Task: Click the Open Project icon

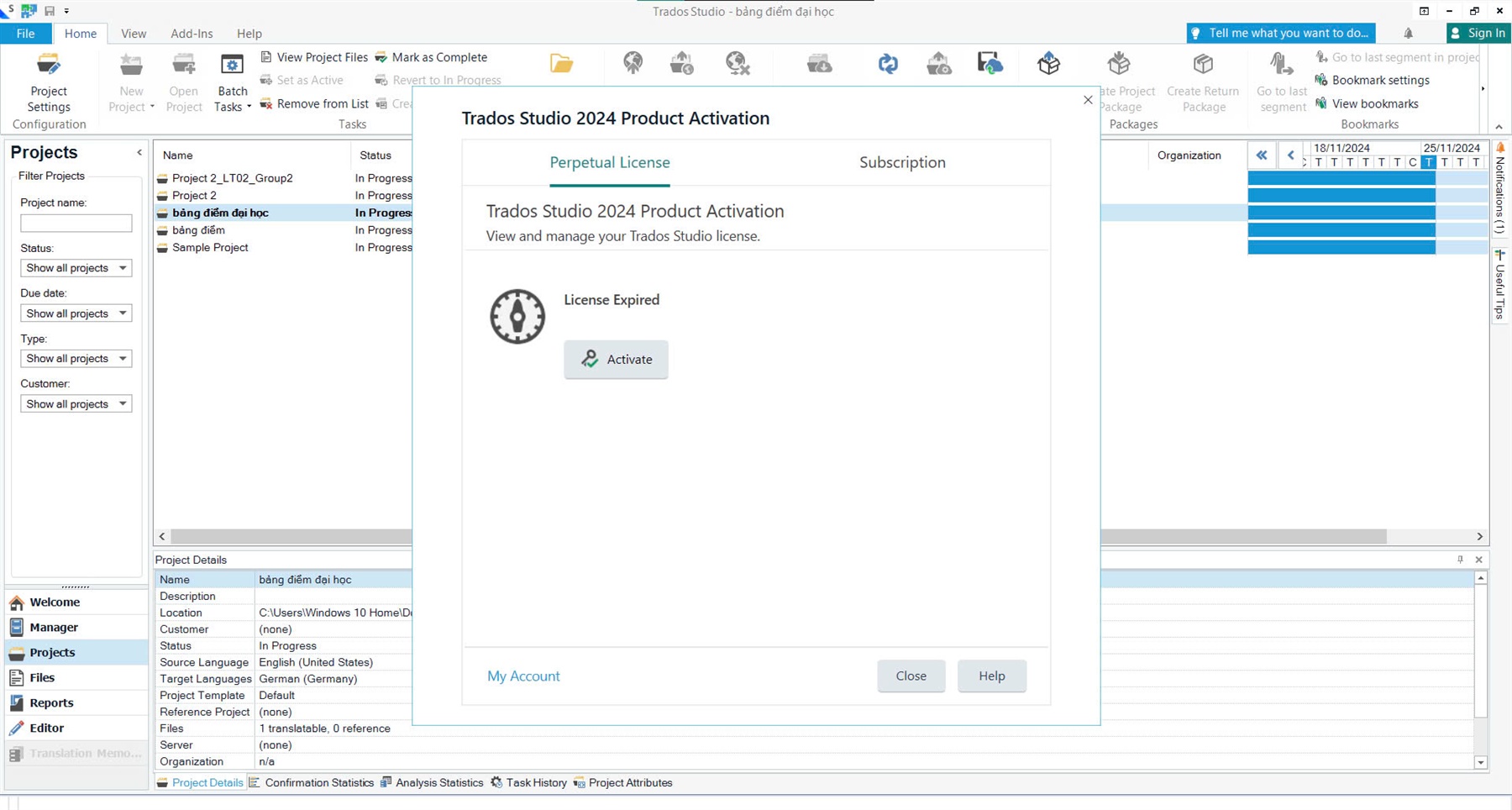Action: [x=183, y=65]
